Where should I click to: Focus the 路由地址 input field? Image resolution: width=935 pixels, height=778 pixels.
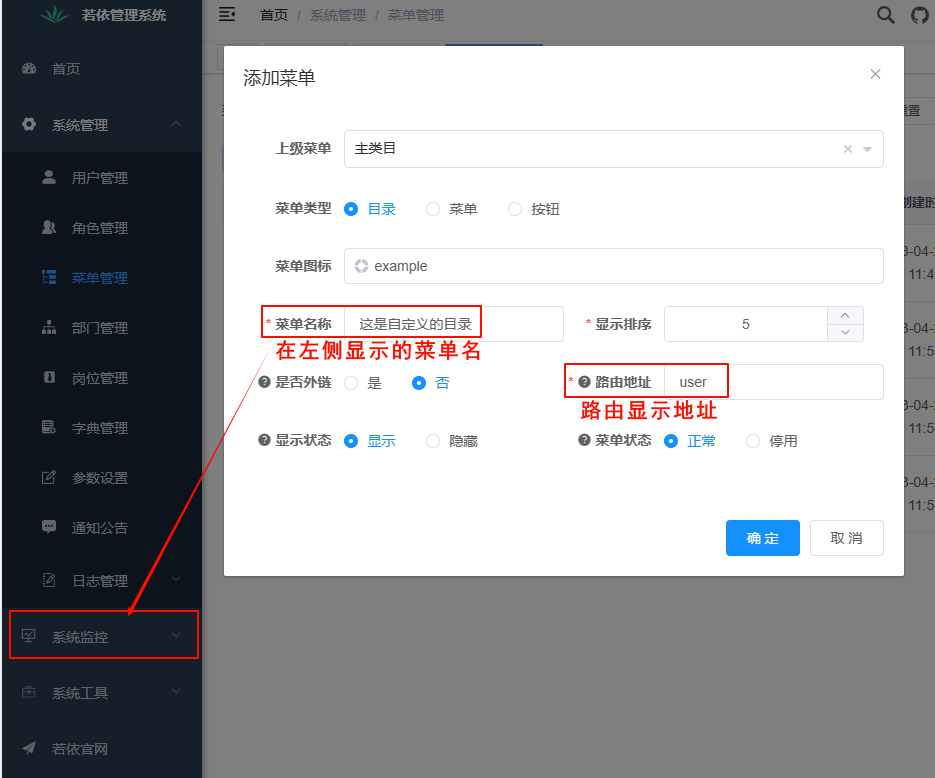click(773, 382)
